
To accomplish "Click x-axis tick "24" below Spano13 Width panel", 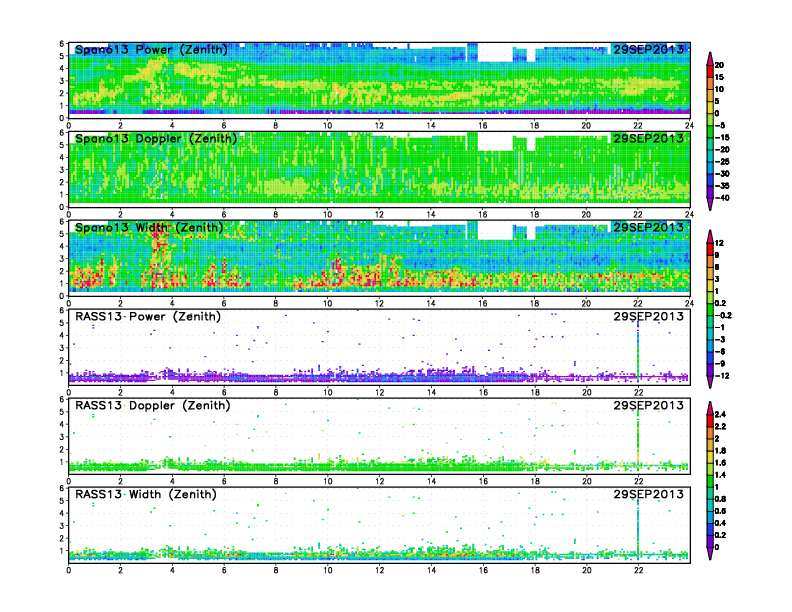I will point(689,303).
